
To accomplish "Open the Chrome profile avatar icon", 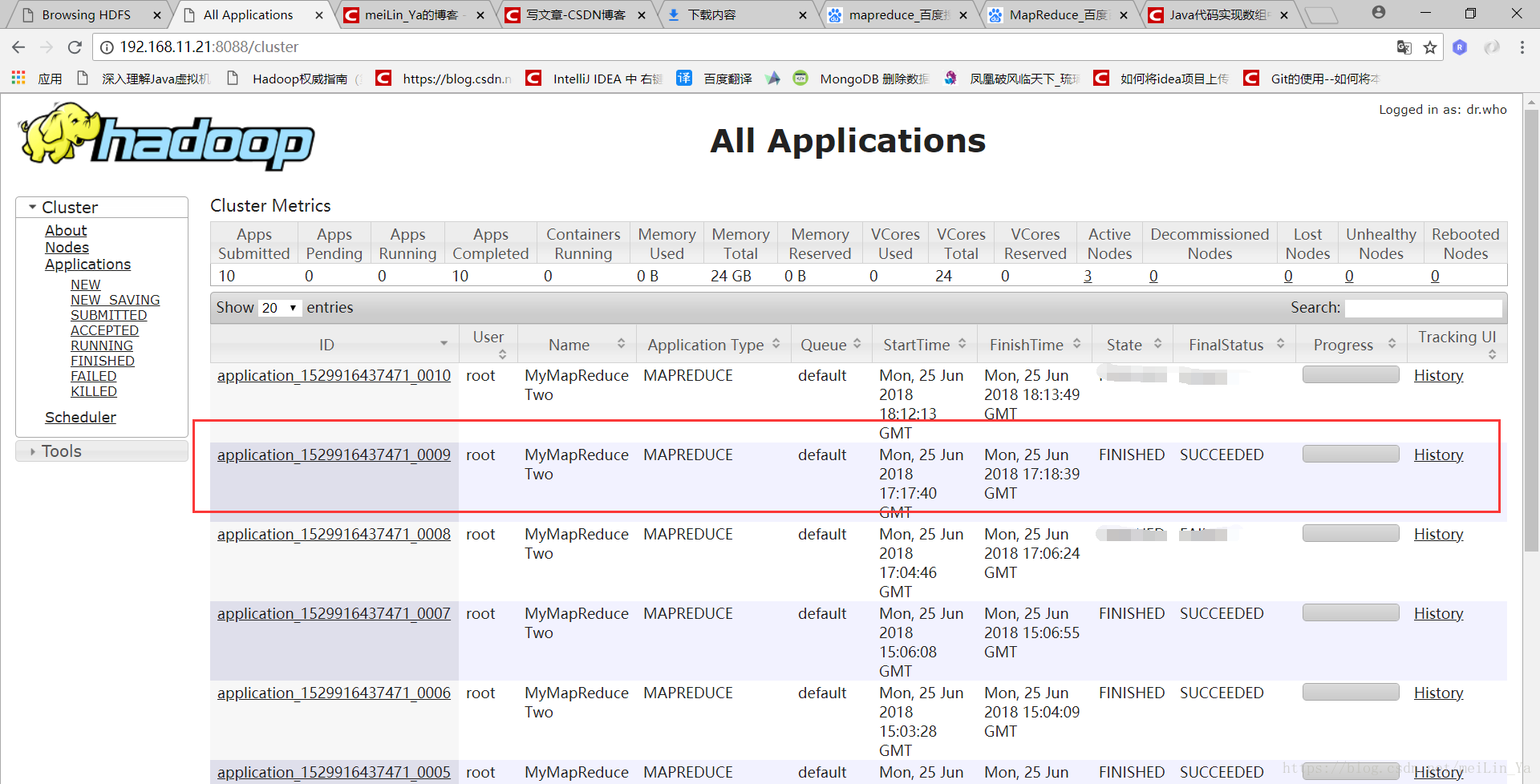I will click(x=1378, y=13).
